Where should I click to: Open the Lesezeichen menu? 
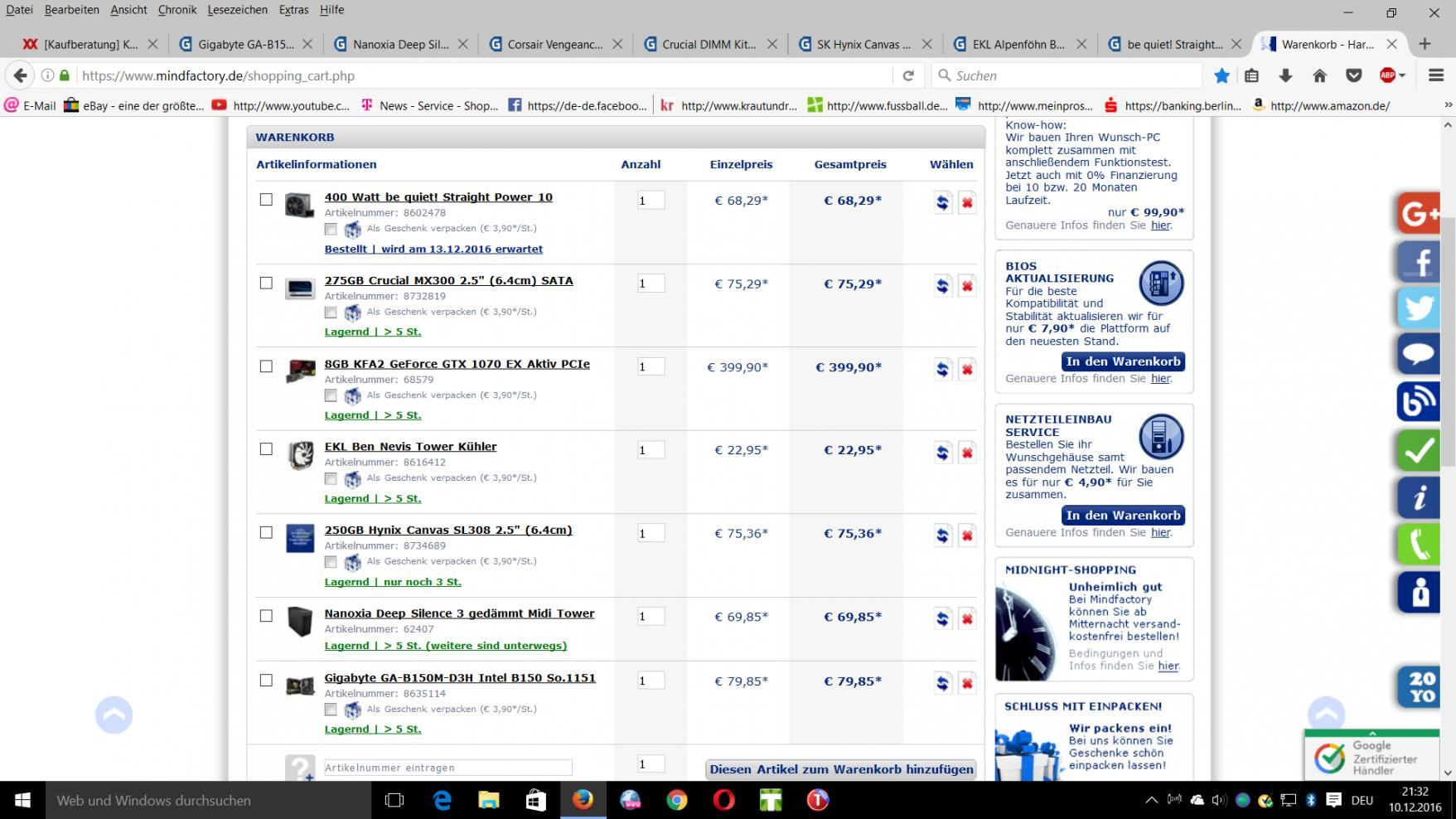pyautogui.click(x=238, y=10)
